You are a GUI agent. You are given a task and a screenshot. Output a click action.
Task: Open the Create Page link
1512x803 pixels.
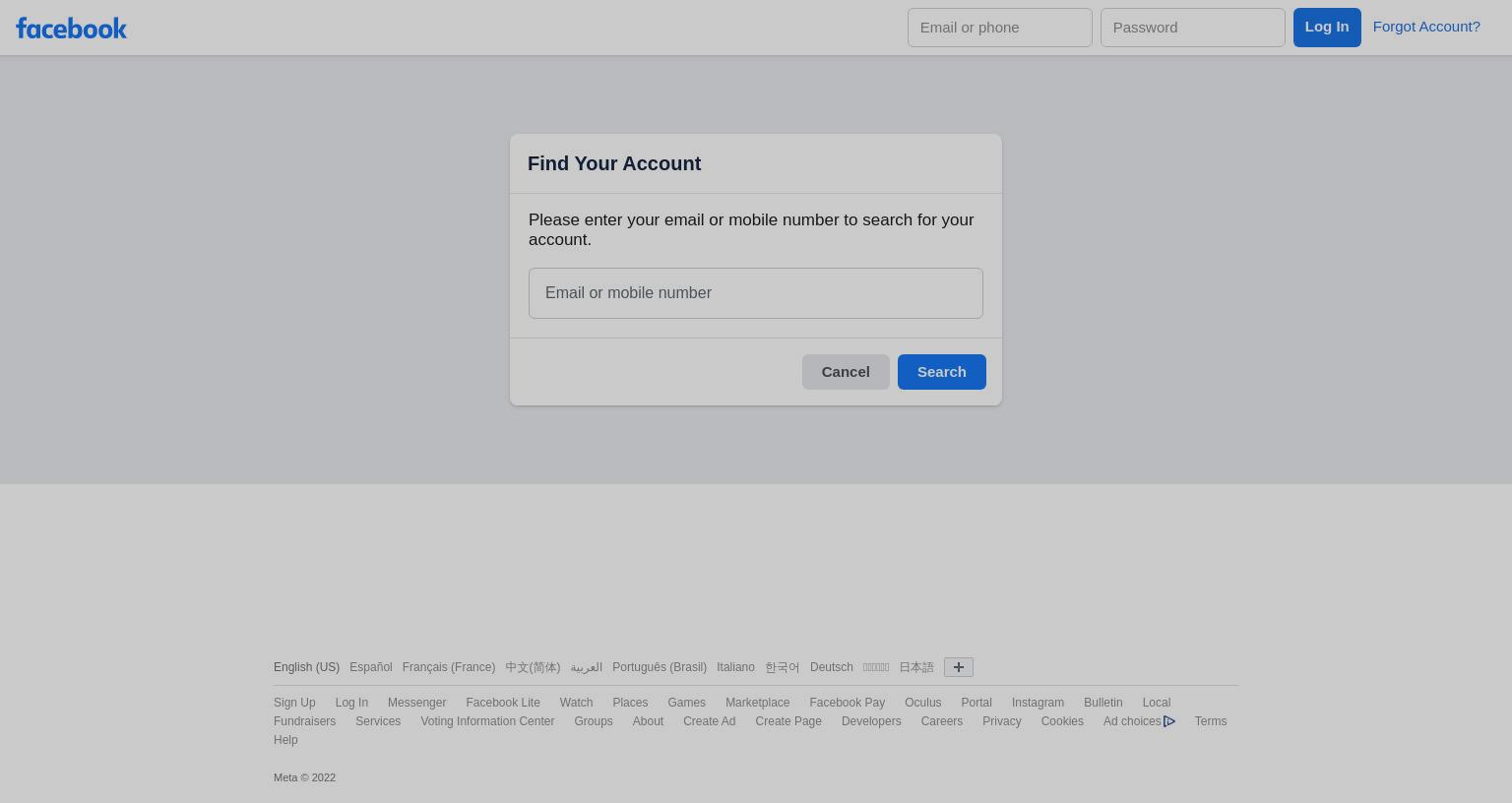point(788,721)
